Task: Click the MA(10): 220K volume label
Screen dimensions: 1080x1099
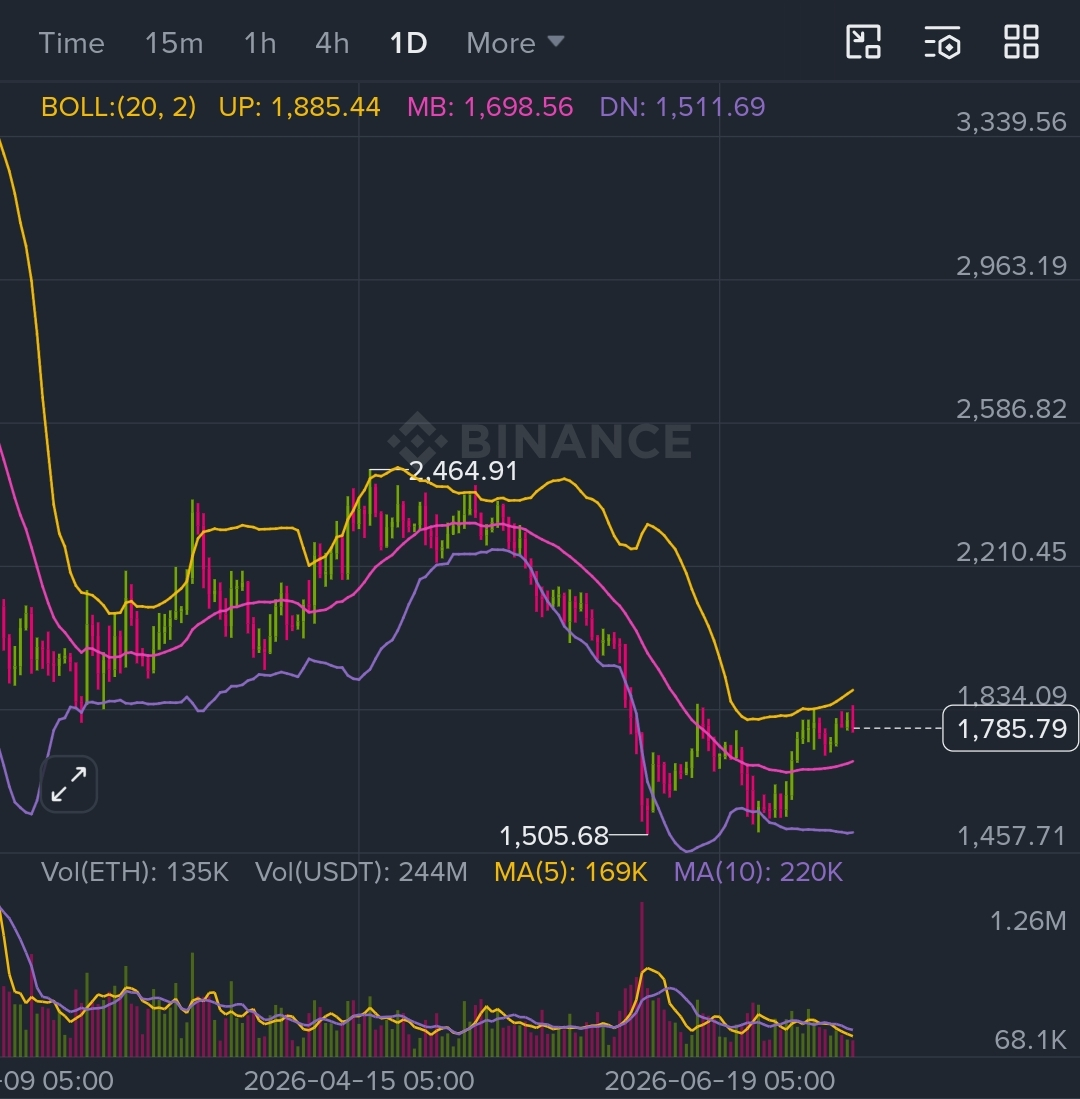Action: (x=758, y=872)
